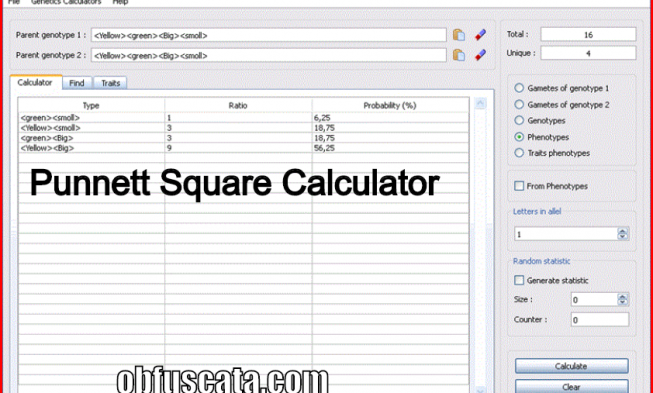Click eraser icon for Parent genotype 1

tap(480, 35)
